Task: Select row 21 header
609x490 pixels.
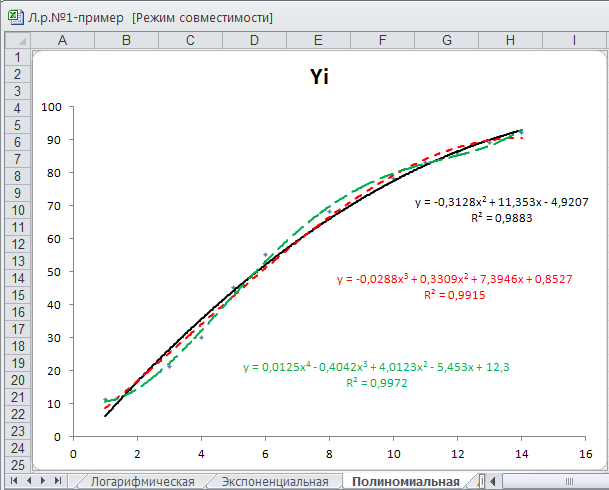Action: 17,397
